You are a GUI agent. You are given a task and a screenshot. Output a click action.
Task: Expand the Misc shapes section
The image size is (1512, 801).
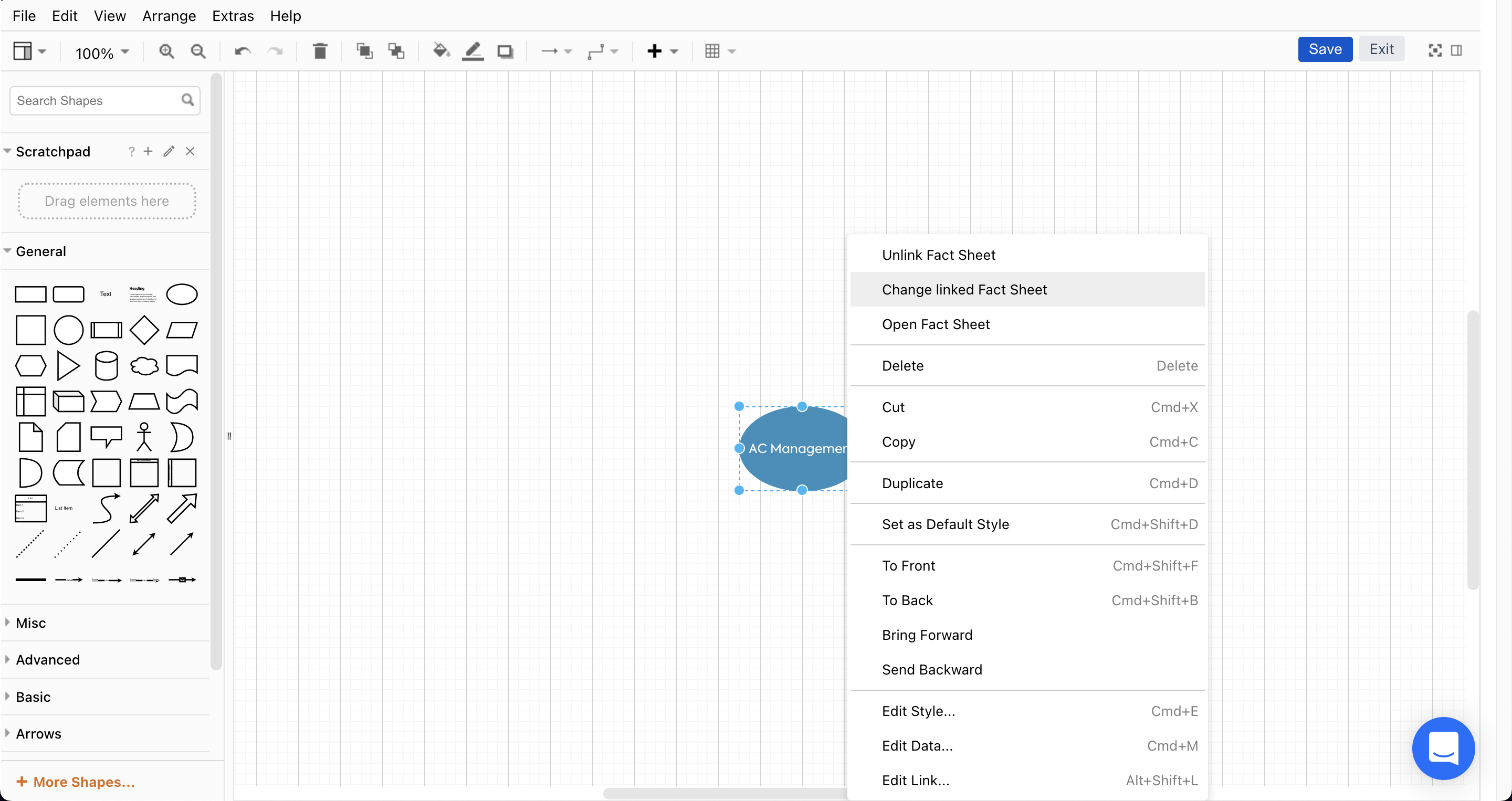(30, 623)
